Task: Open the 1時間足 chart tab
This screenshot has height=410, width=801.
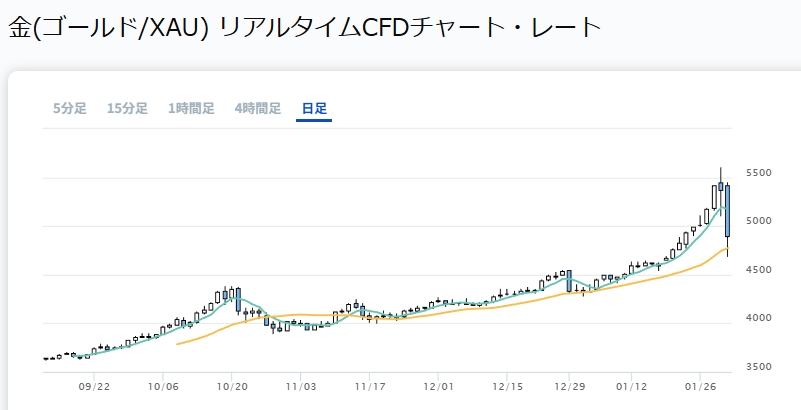Action: [x=191, y=108]
